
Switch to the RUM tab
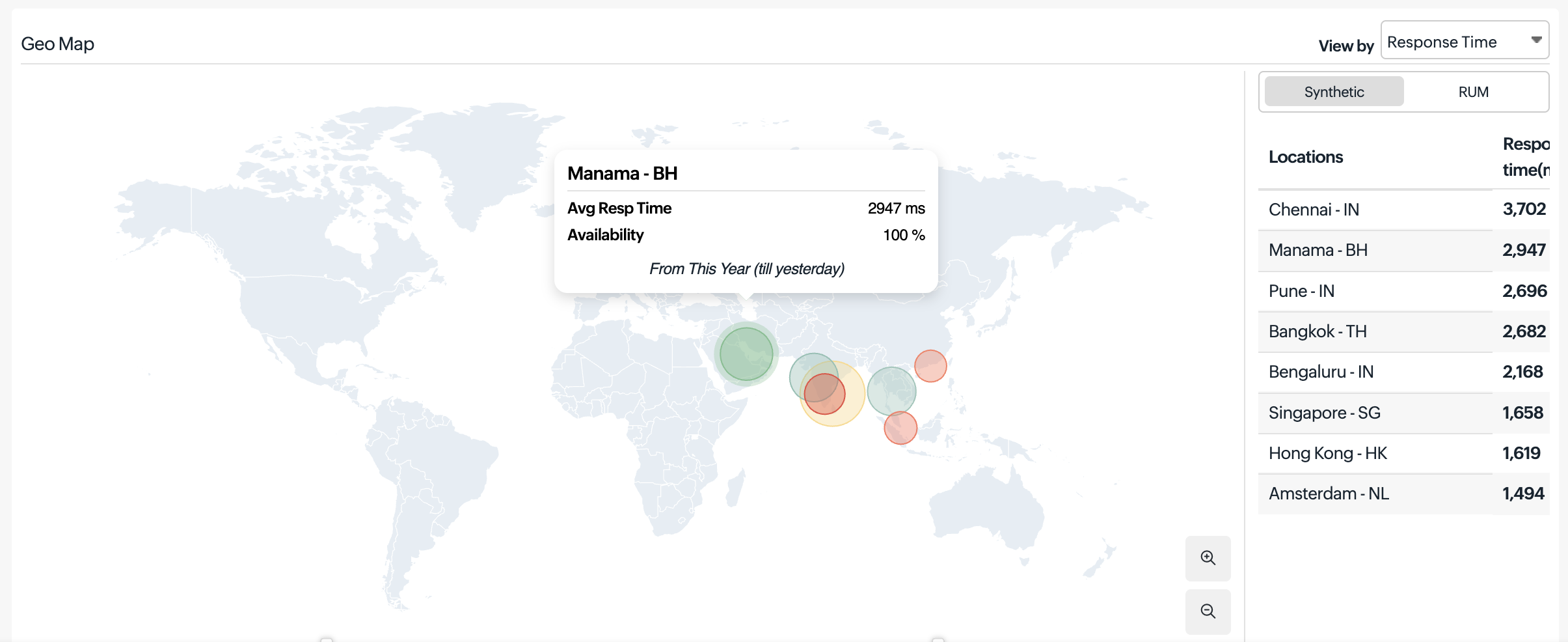click(x=1473, y=92)
